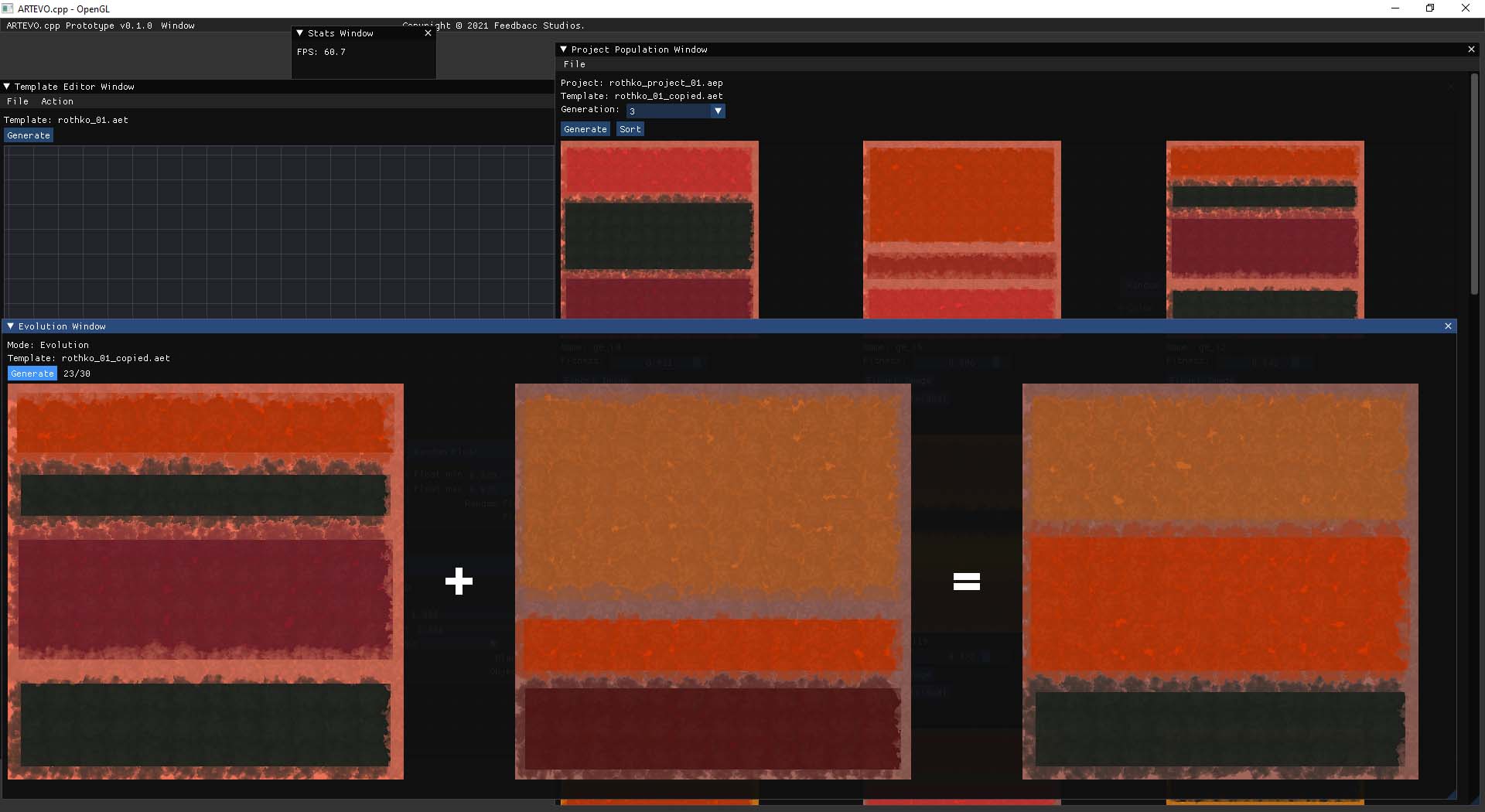Open Action menu in Template Editor Window
This screenshot has height=812, width=1485.
57,101
